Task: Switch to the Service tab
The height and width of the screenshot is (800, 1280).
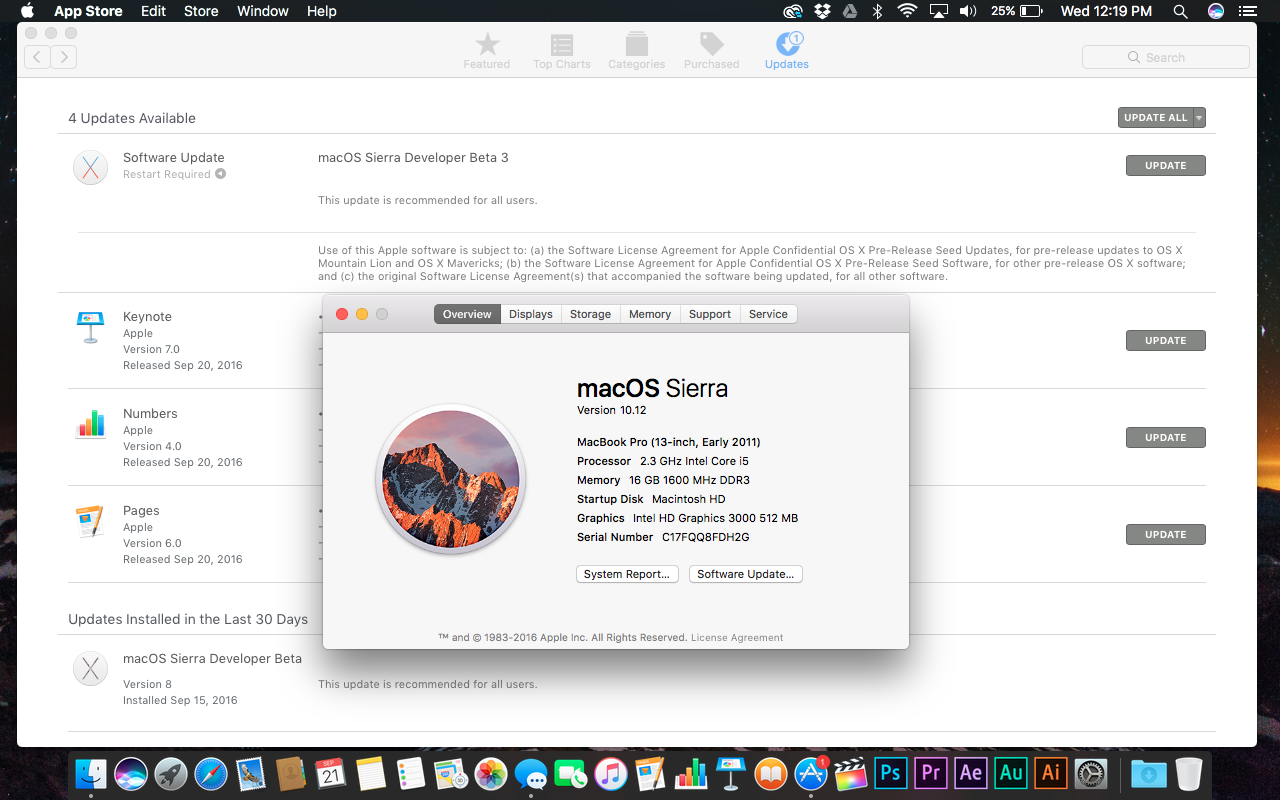Action: pos(769,314)
